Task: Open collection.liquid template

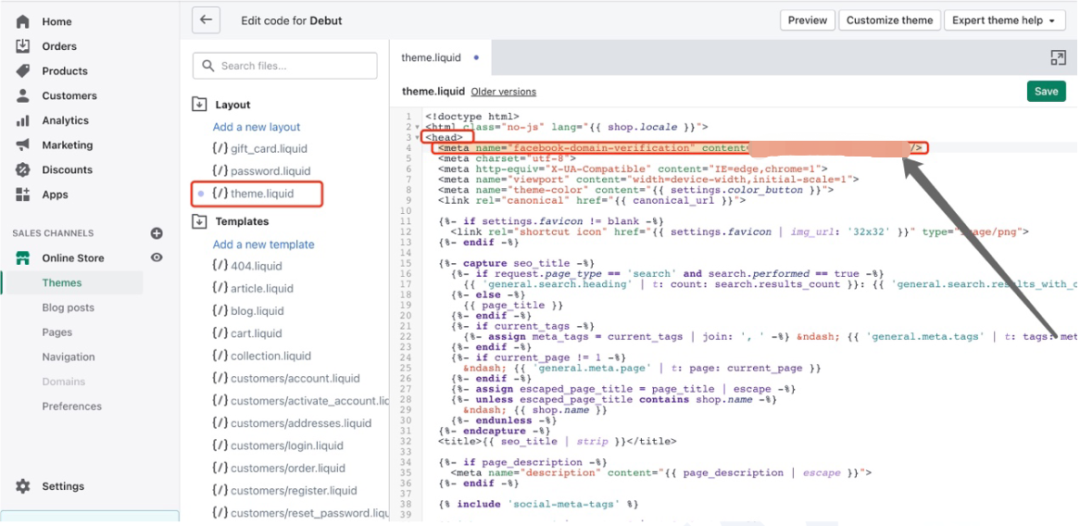Action: pyautogui.click(x=261, y=356)
